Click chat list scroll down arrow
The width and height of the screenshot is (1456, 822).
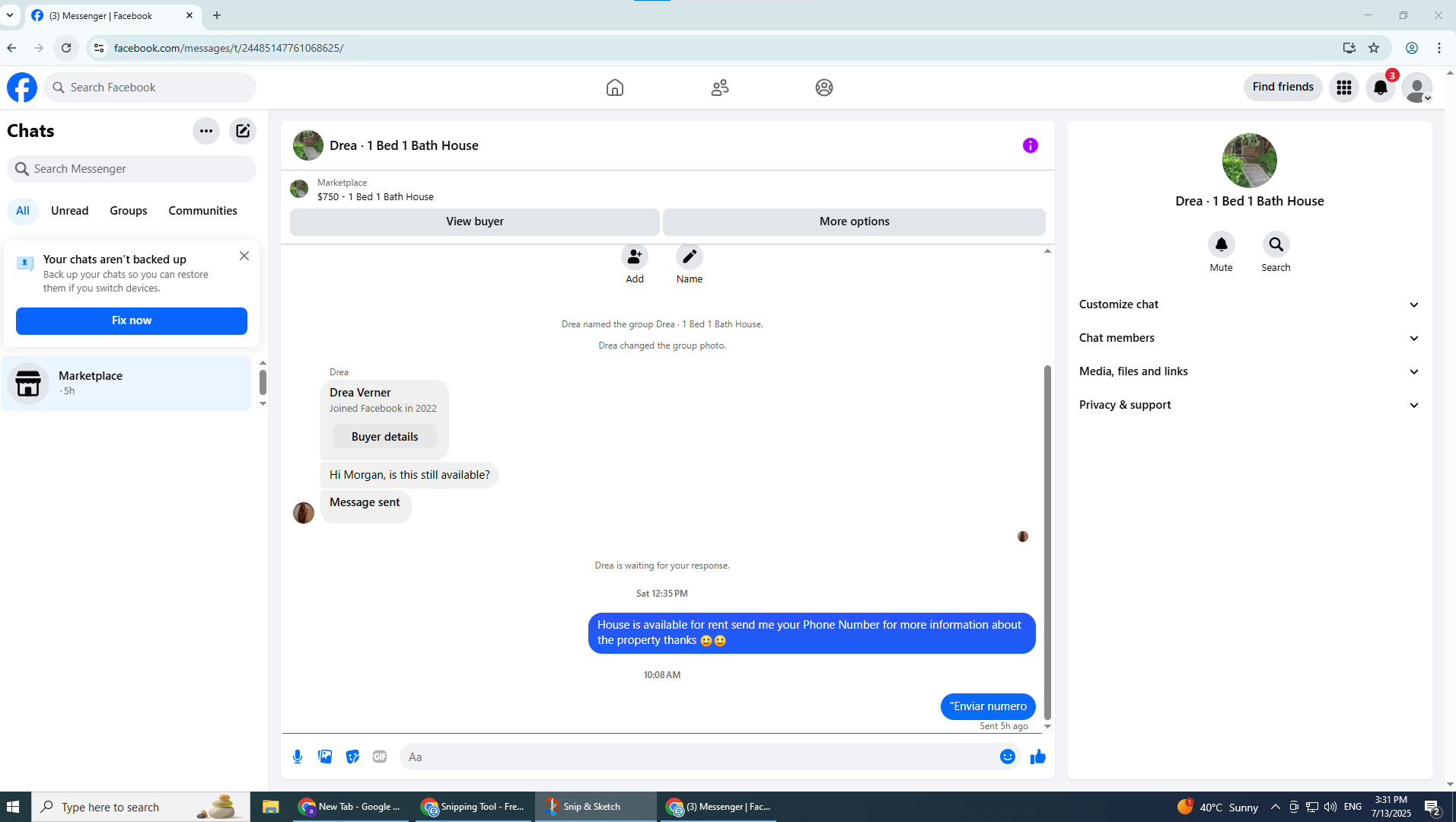pyautogui.click(x=263, y=404)
